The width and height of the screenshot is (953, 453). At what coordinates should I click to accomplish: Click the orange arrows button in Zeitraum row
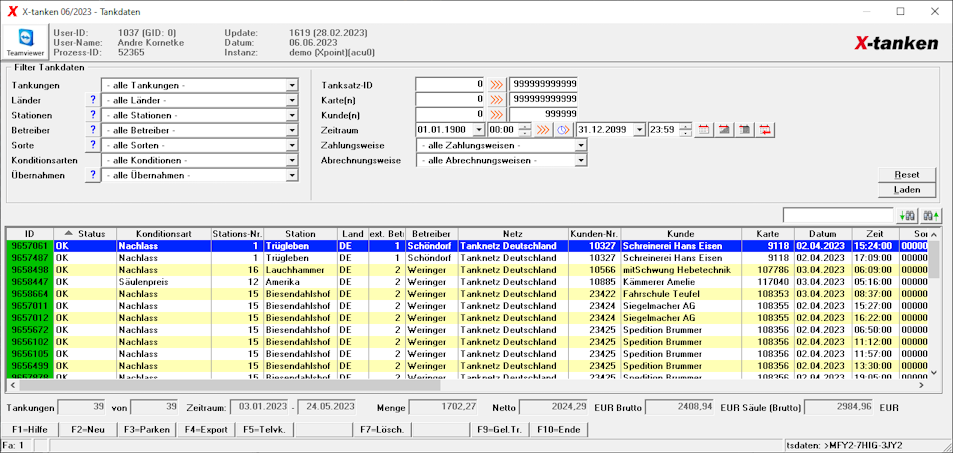(x=543, y=130)
